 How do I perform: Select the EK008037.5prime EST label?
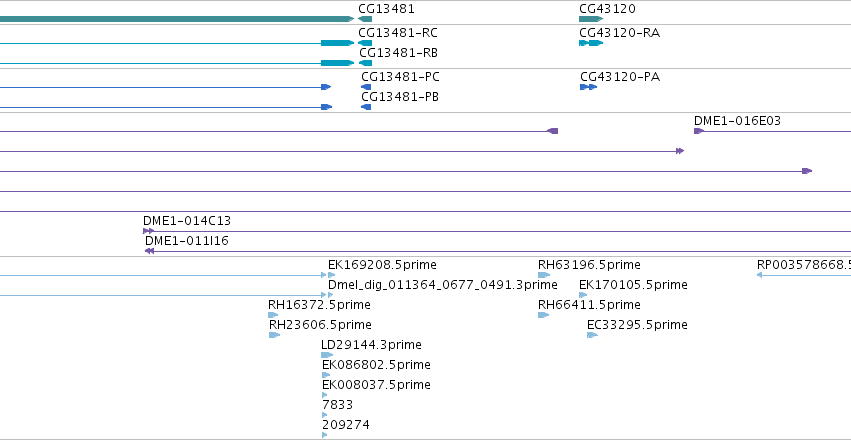pos(376,385)
